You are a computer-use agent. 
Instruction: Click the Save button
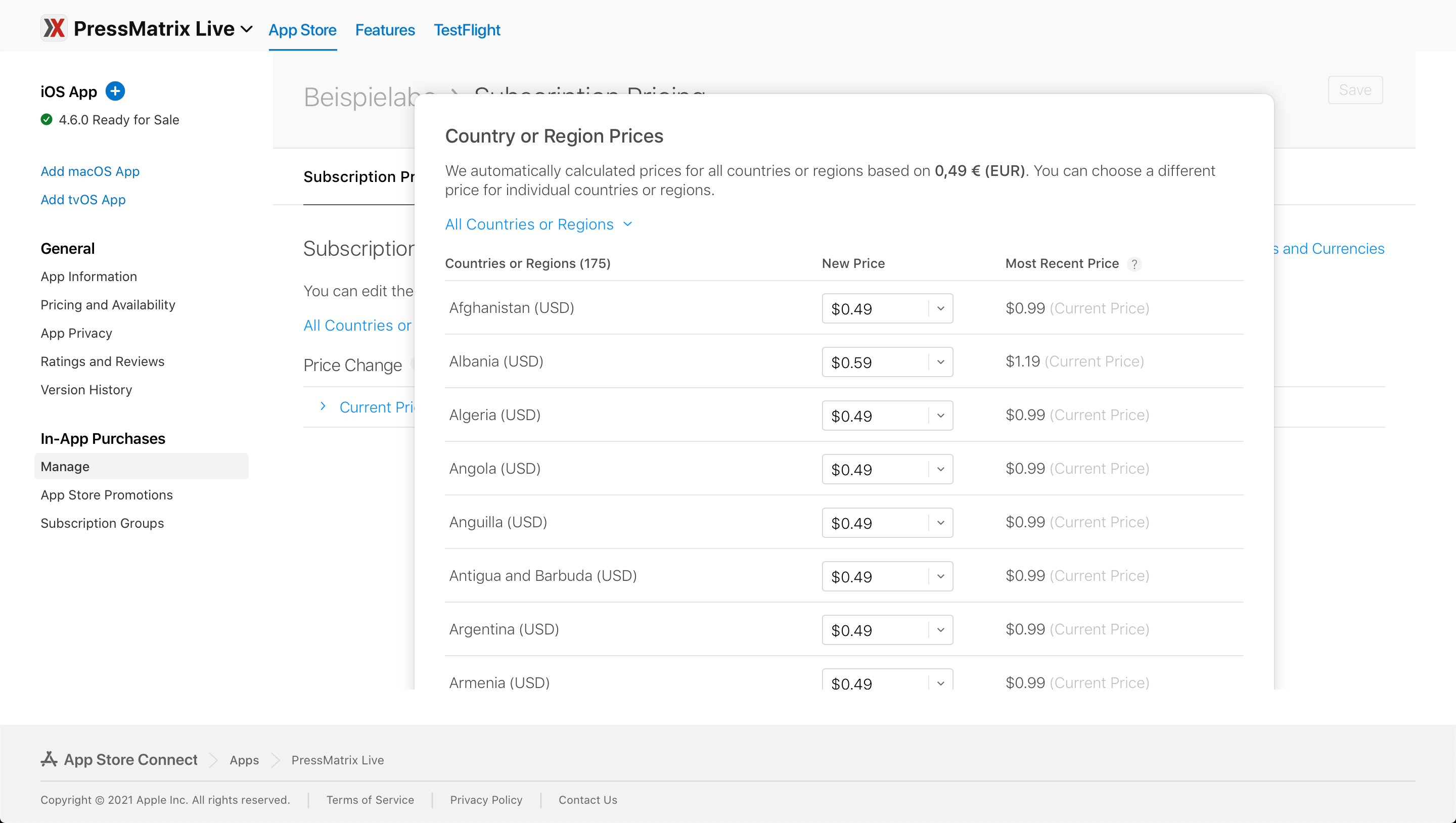1355,90
